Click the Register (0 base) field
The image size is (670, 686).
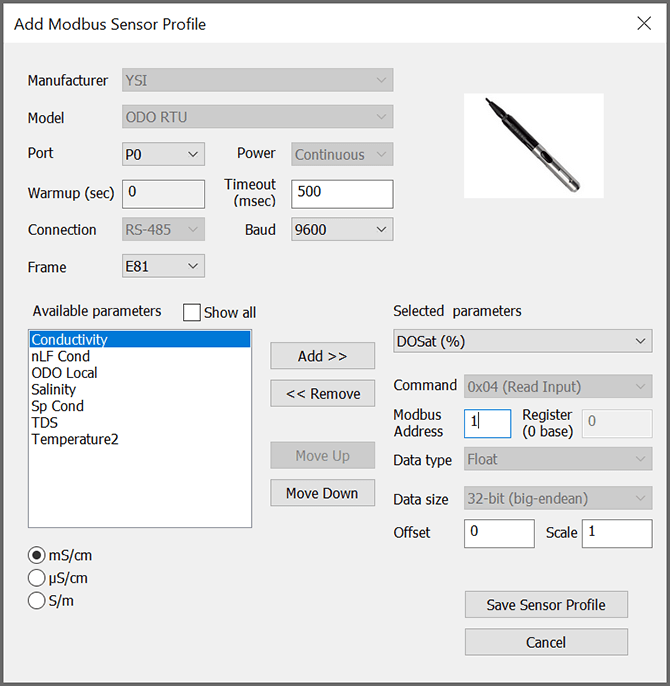point(617,423)
